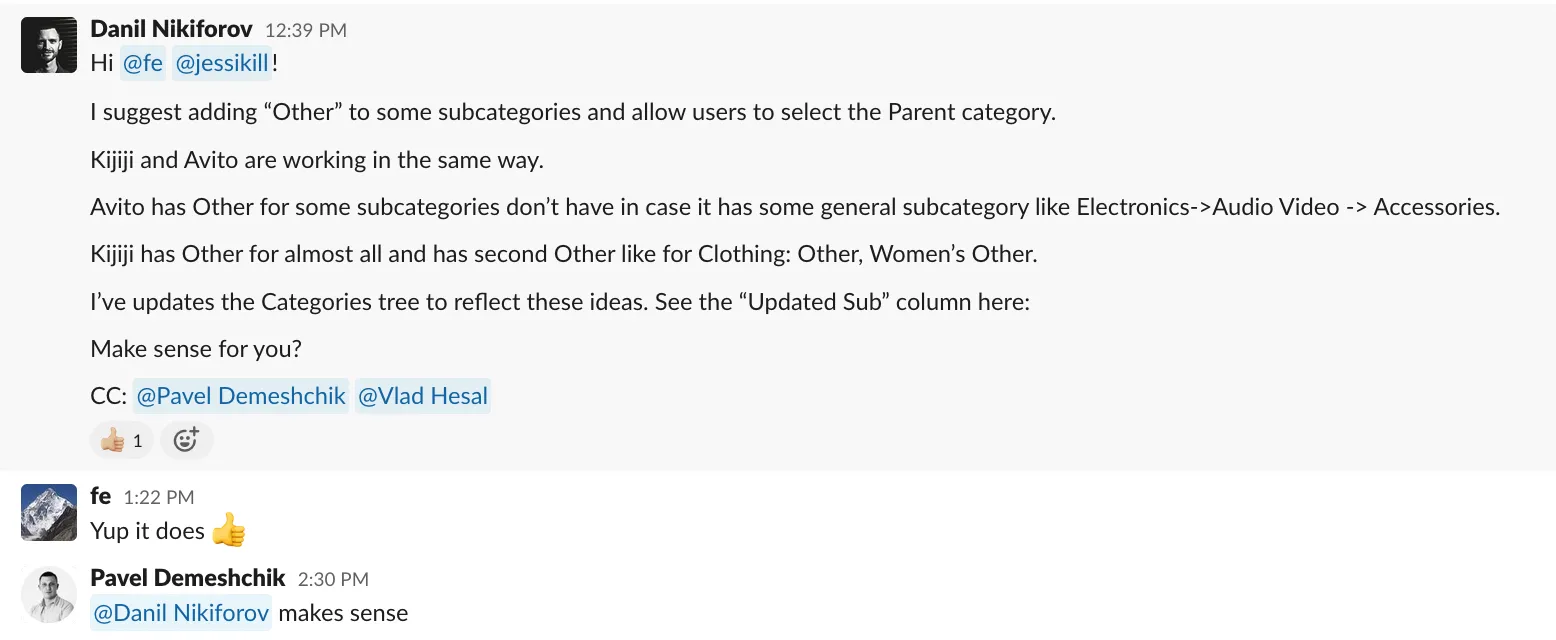Open Danil Nikiforov's profile avatar
Image resolution: width=1556 pixels, height=640 pixels.
tap(49, 45)
